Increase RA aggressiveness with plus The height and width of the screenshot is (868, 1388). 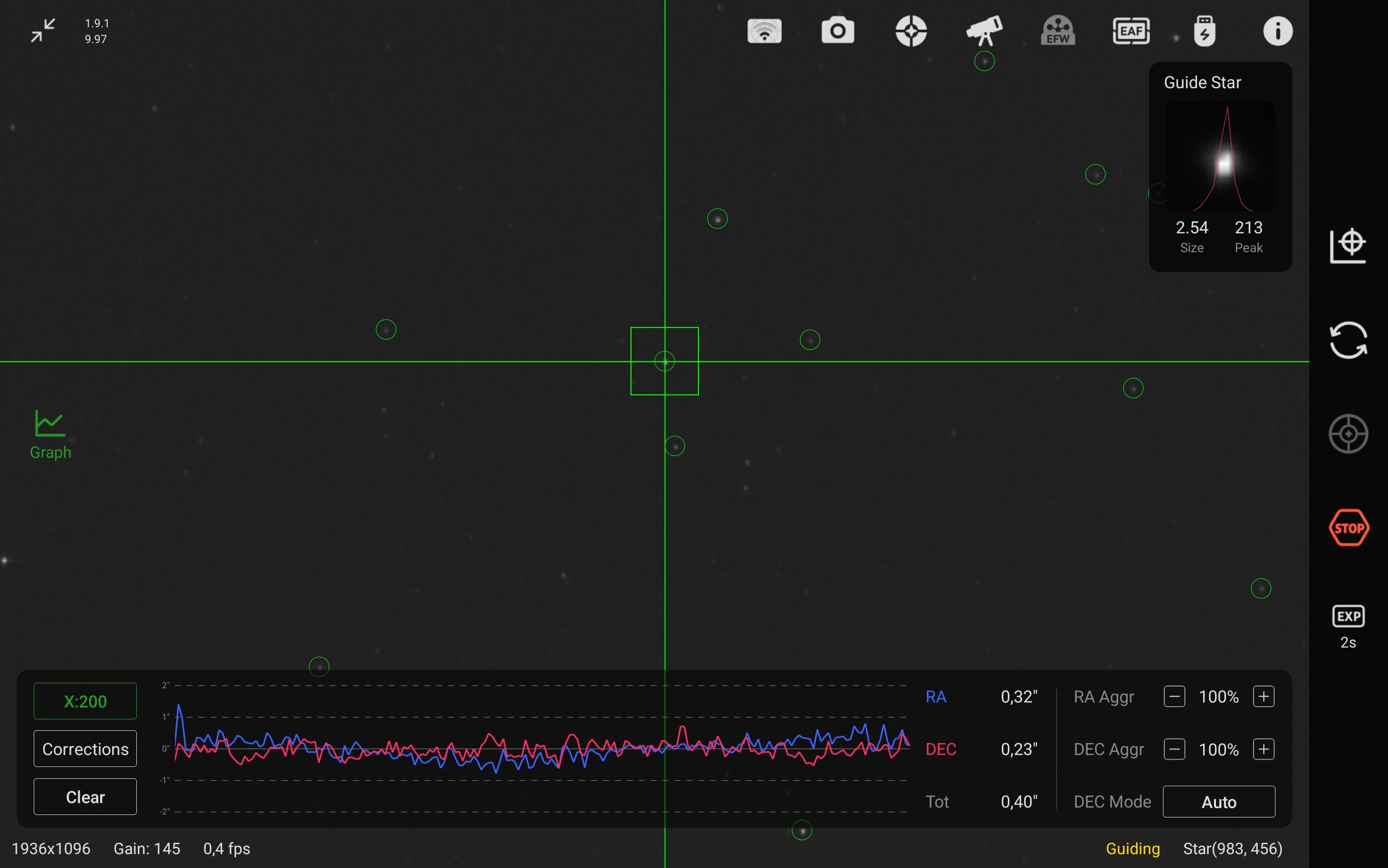point(1264,697)
